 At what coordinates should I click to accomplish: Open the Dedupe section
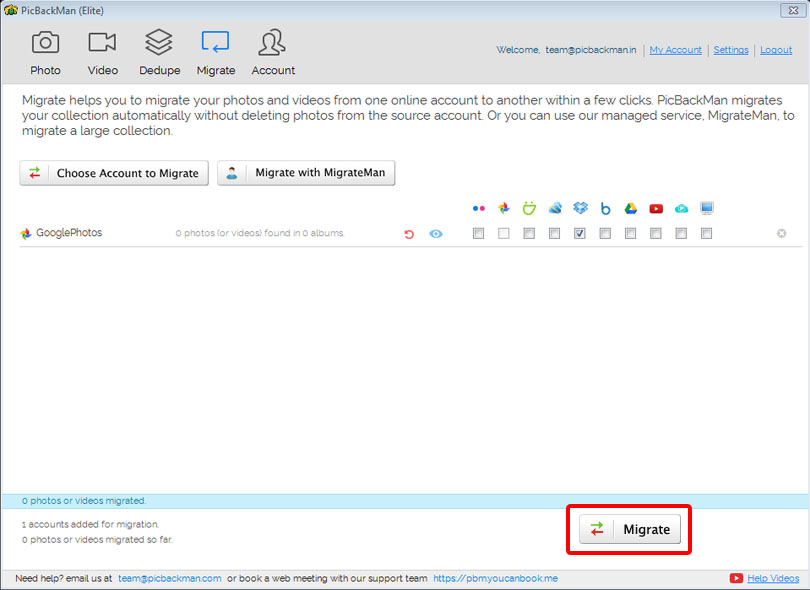point(159,53)
